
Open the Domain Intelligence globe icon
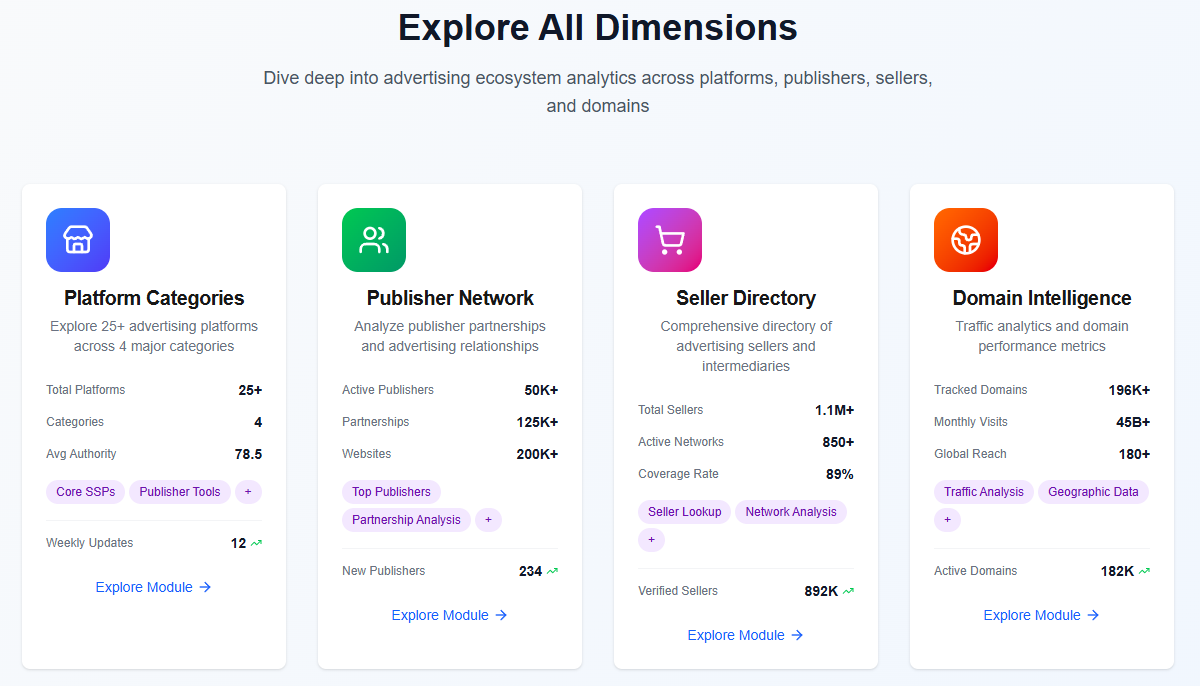(966, 240)
